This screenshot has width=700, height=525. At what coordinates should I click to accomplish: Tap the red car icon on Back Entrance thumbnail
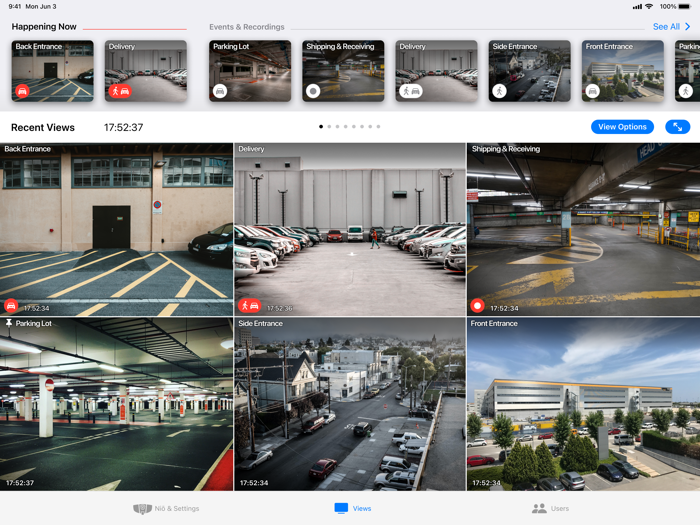tap(22, 91)
